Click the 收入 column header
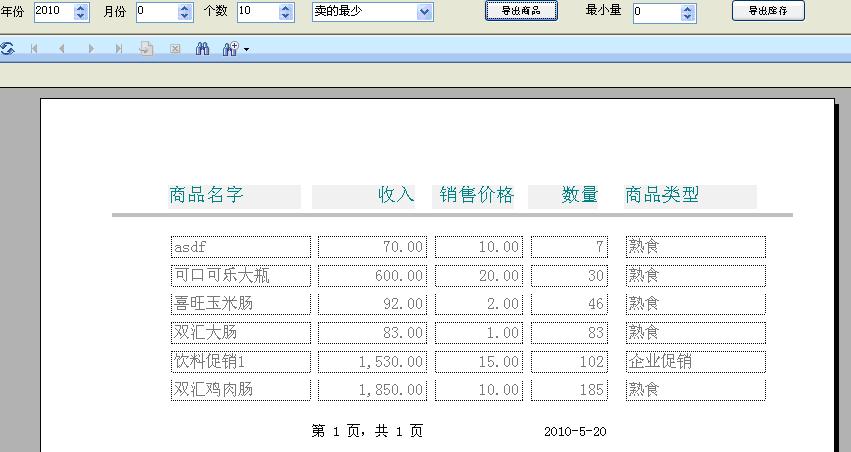This screenshot has width=851, height=452. [363, 196]
